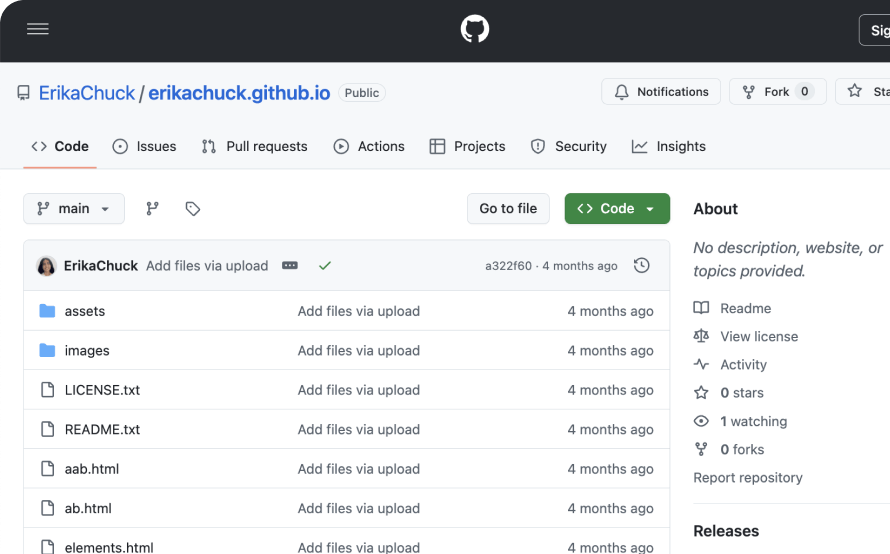The width and height of the screenshot is (890, 554).
Task: Open the erikachuck.github.io repository link
Action: coord(239,93)
